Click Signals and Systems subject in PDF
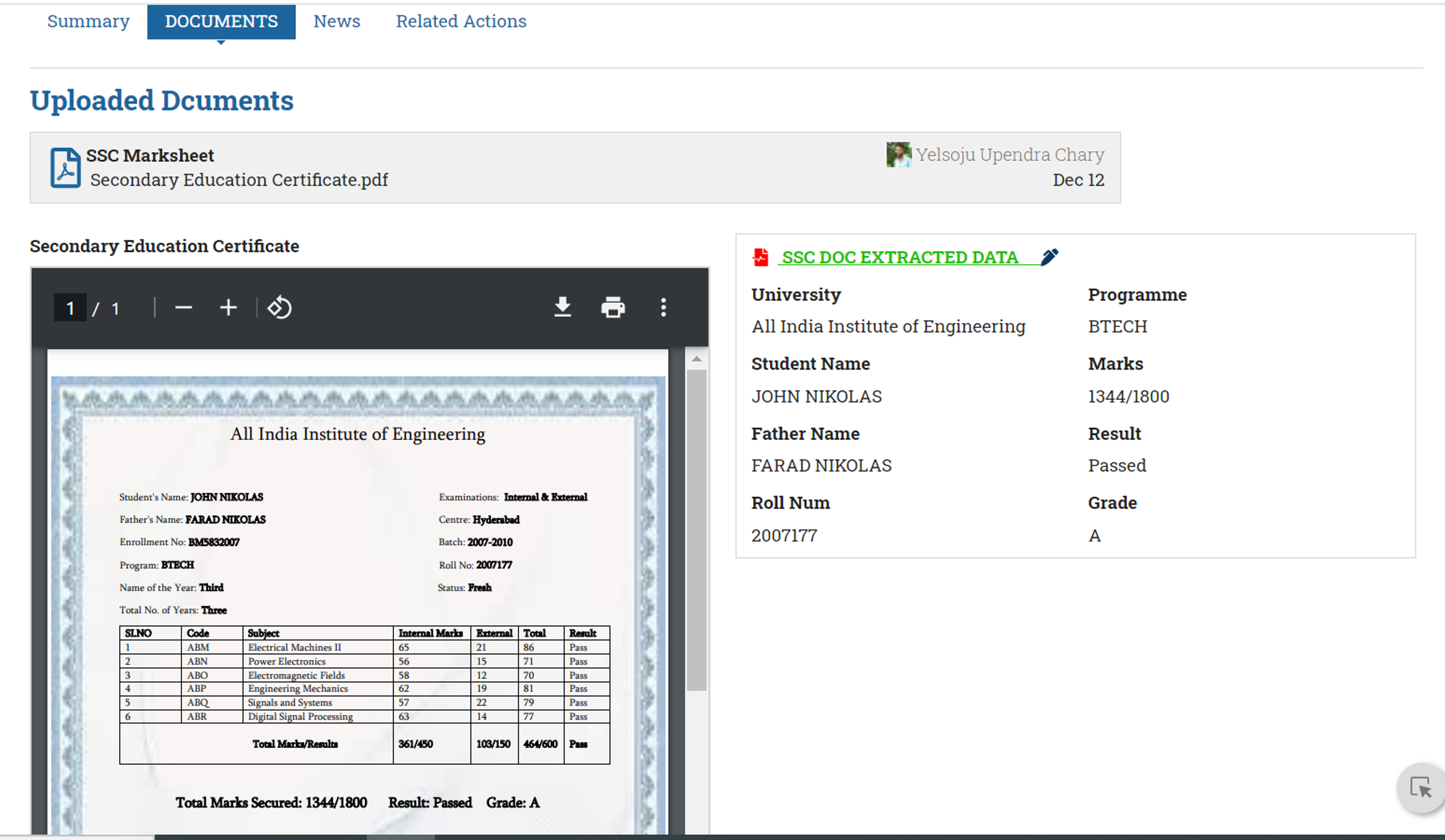1445x840 pixels. point(290,702)
